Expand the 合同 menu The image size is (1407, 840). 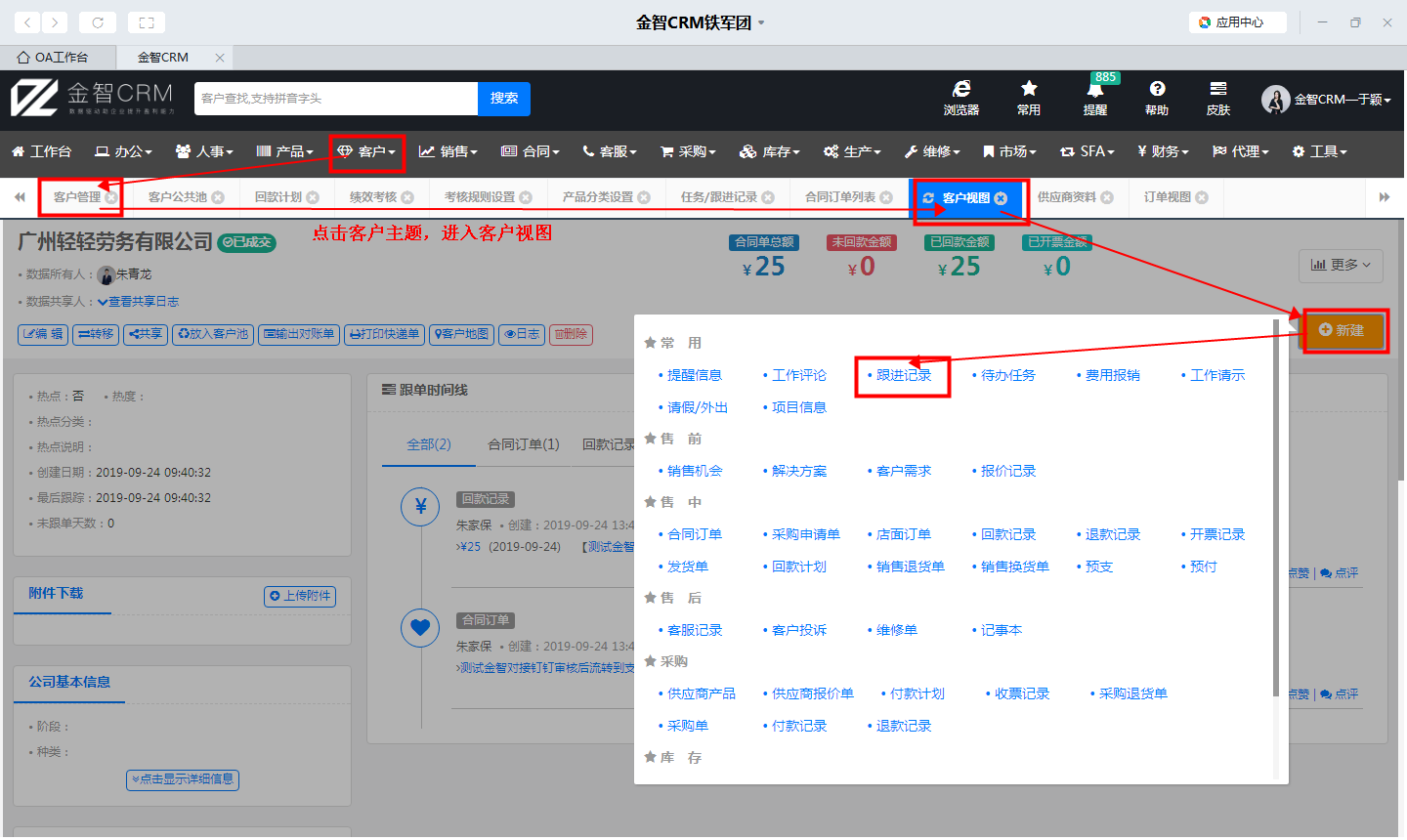tap(531, 151)
